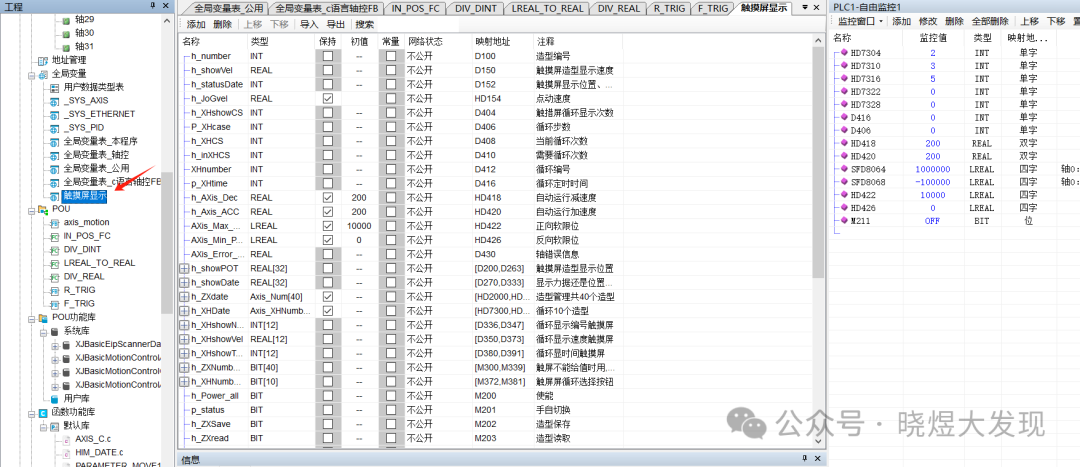This screenshot has height=467, width=1080.
Task: Click 搜索 in variable table toolbar
Action: pos(365,24)
